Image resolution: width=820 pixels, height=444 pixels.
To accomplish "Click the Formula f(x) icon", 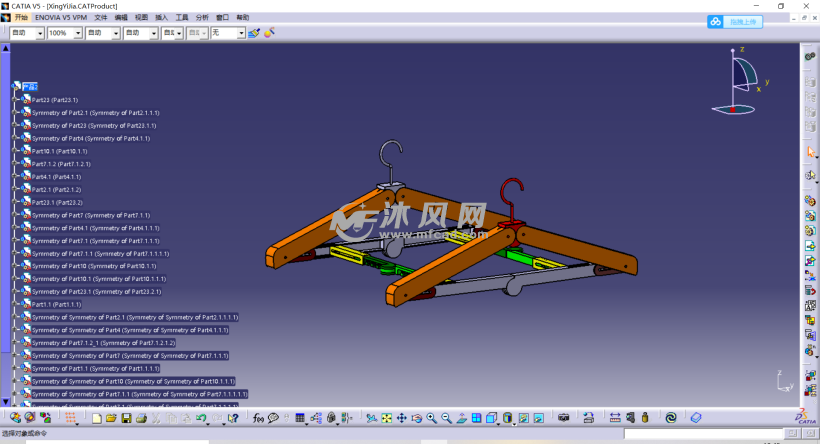I will point(259,417).
